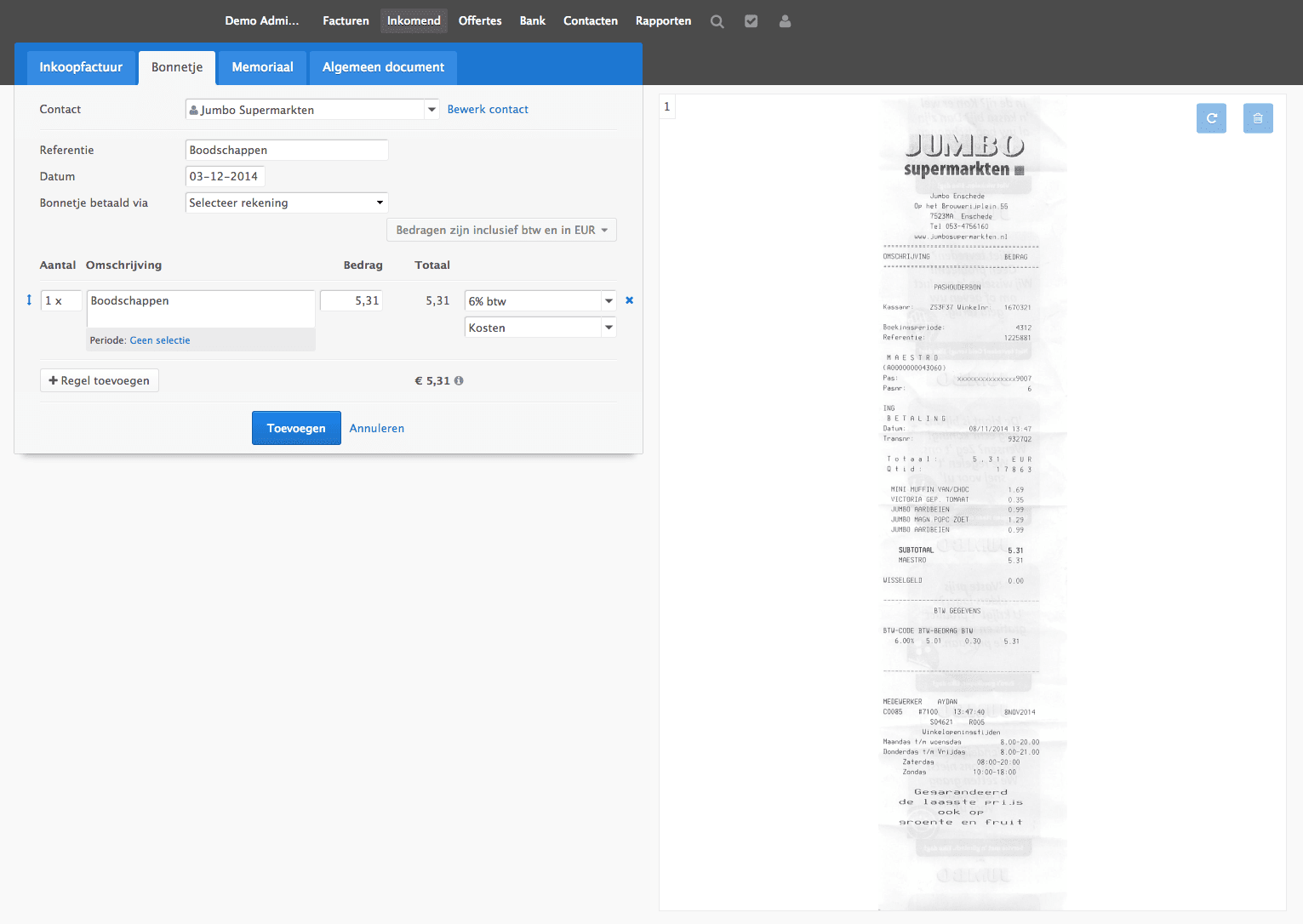The image size is (1303, 924).
Task: Focus the Bedrag field showing 5,31
Action: click(351, 300)
